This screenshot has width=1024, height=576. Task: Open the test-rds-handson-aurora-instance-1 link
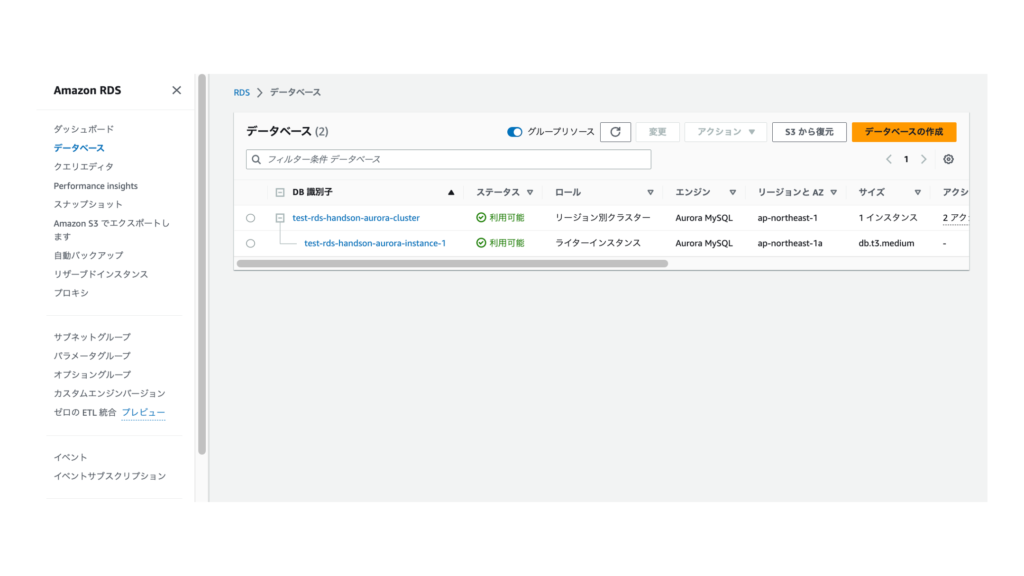point(375,243)
